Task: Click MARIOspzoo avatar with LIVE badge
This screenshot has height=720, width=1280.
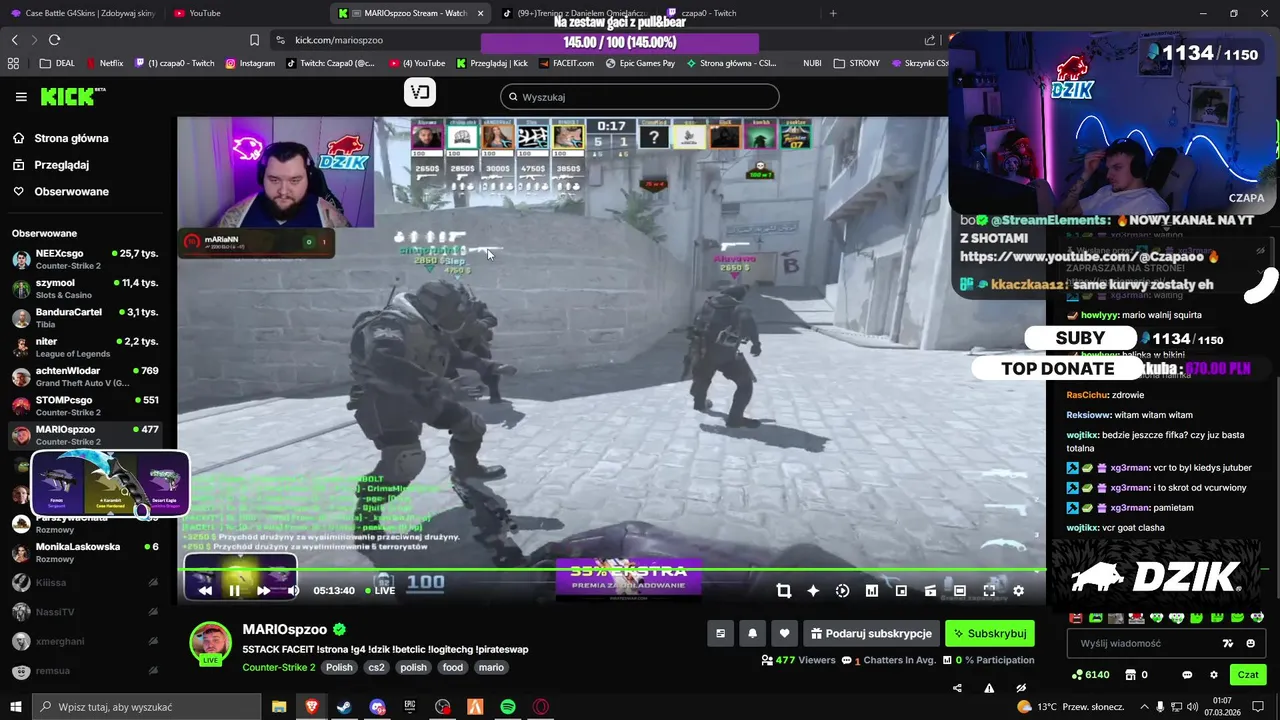Action: (x=210, y=643)
